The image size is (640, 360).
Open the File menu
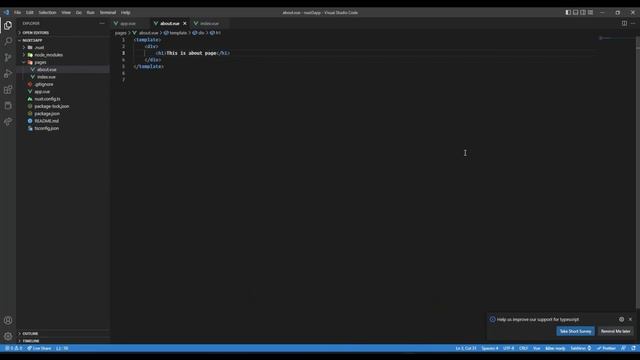tap(18, 13)
